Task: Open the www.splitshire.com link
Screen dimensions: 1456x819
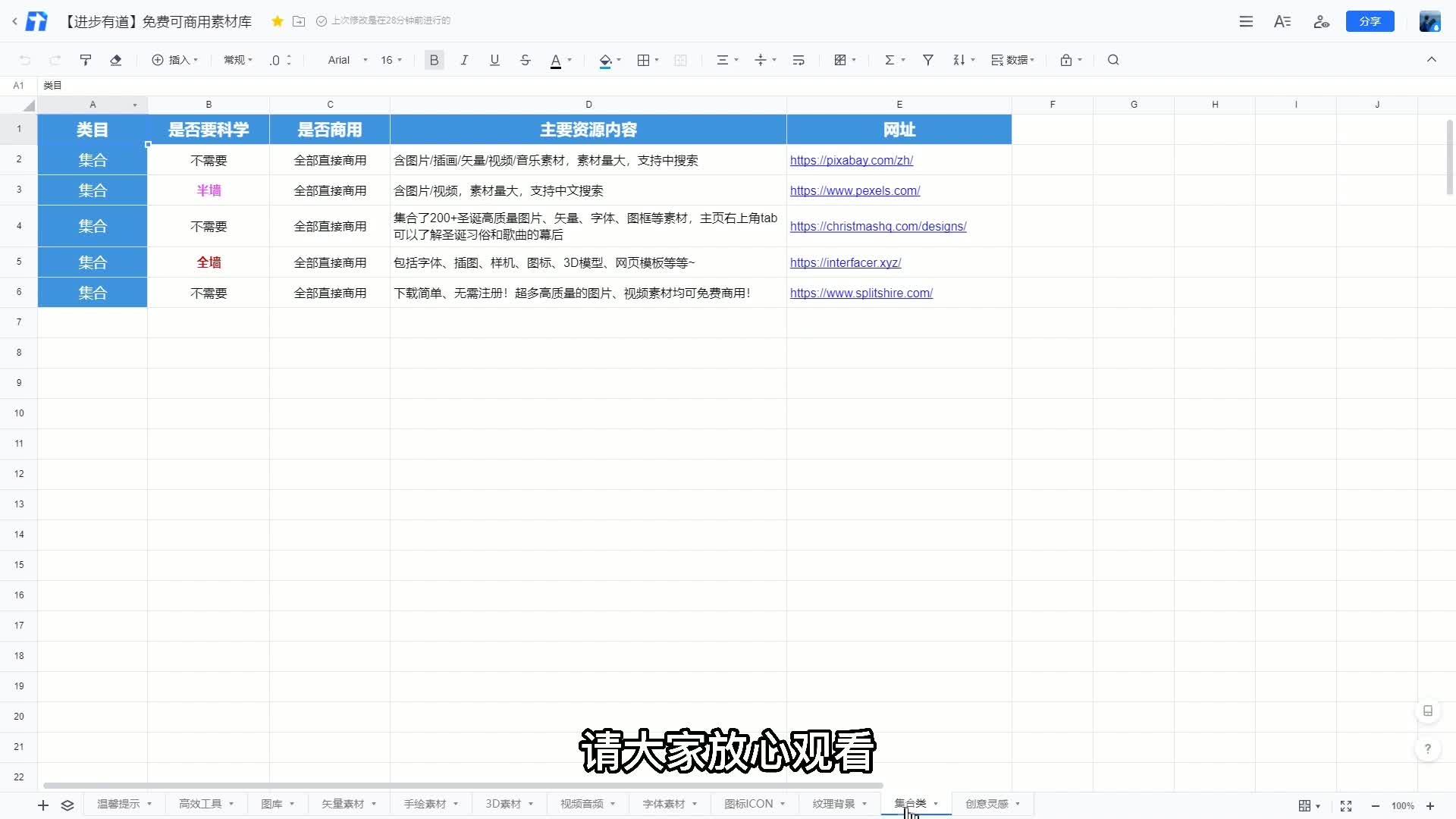Action: [x=861, y=293]
